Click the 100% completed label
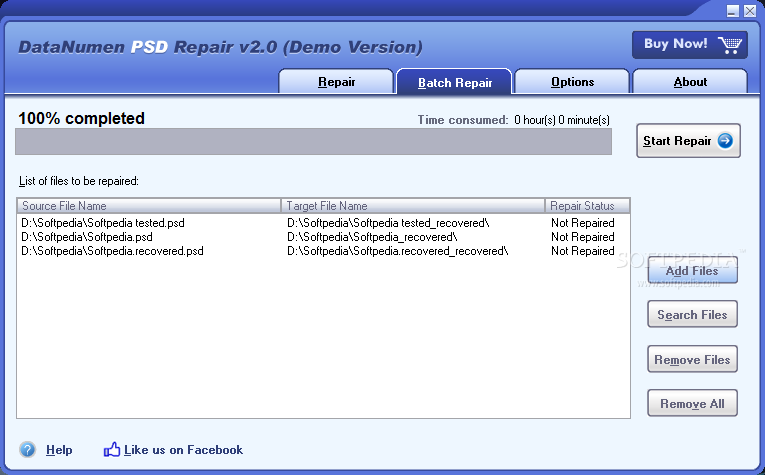Screen dimensions: 765x475 (81, 119)
